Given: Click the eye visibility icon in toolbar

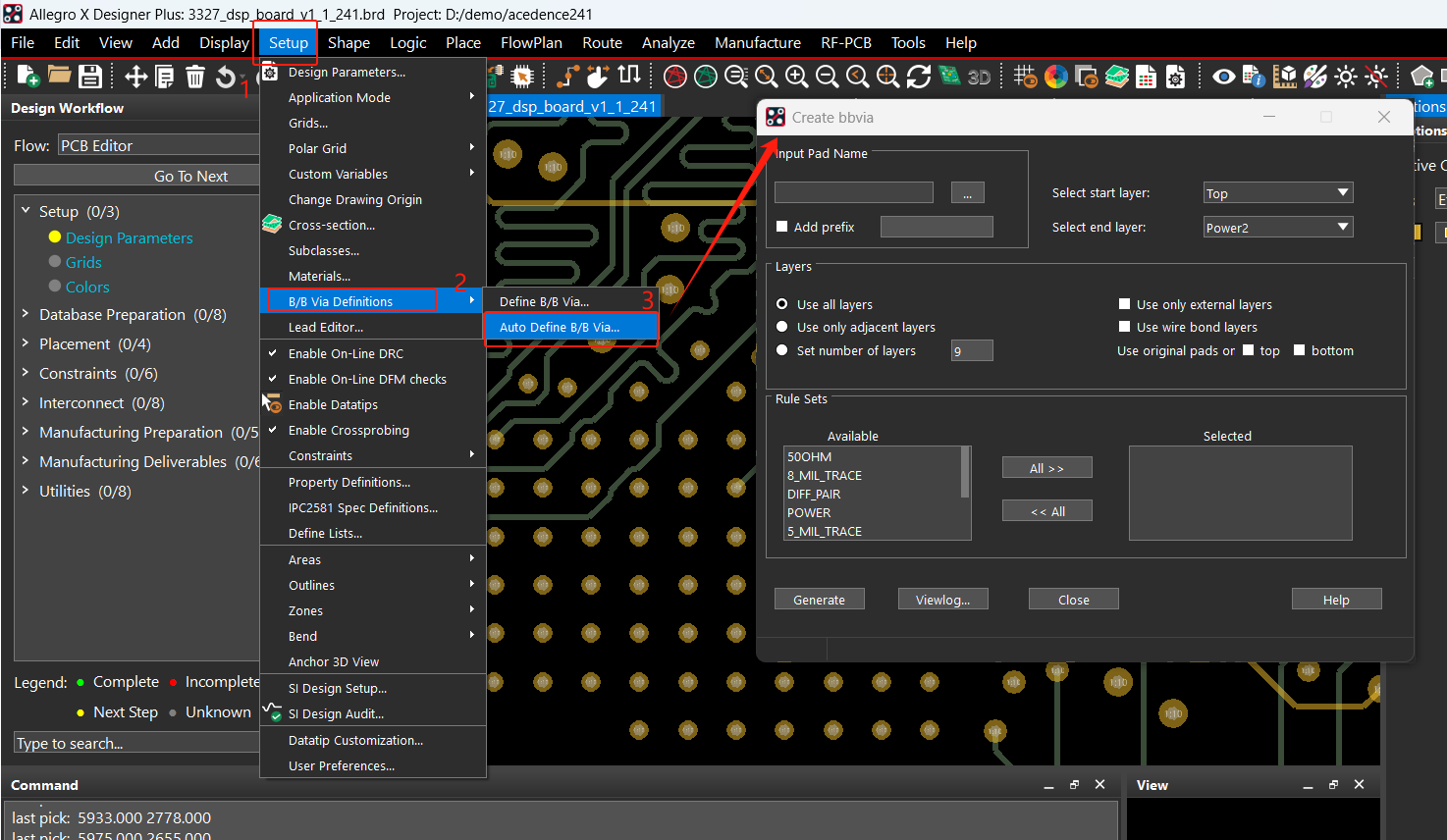Looking at the screenshot, I should tap(1223, 77).
